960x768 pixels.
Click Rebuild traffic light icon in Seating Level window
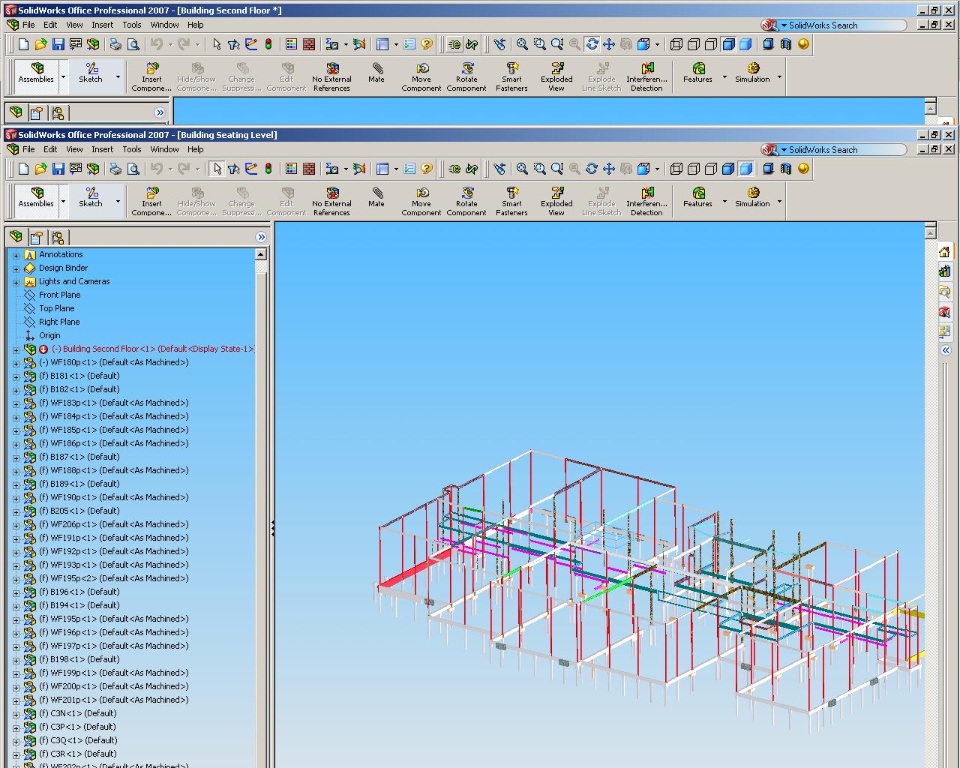pyautogui.click(x=268, y=168)
